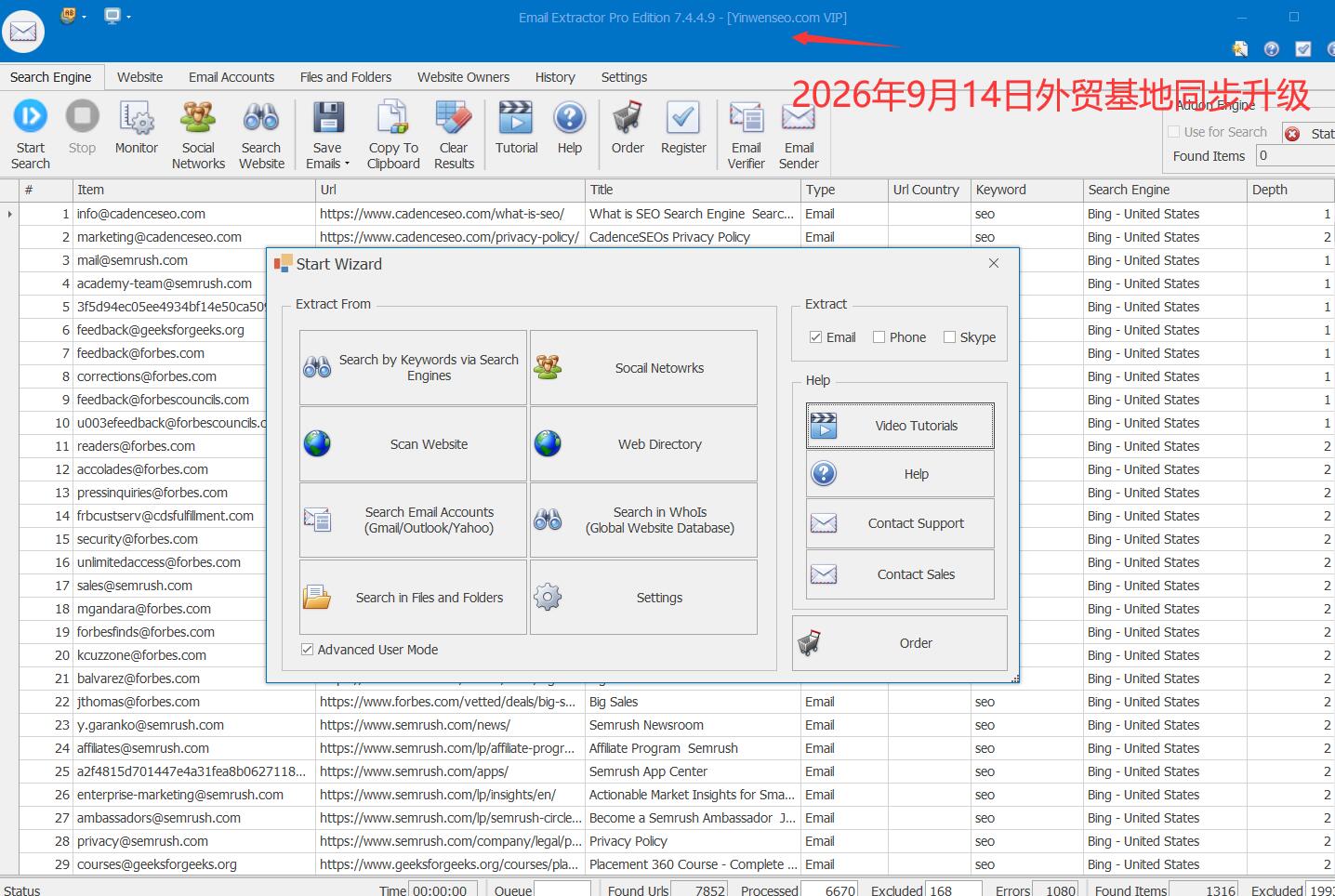Click the Help button in the Start Wizard
The image size is (1335, 896).
coord(900,474)
